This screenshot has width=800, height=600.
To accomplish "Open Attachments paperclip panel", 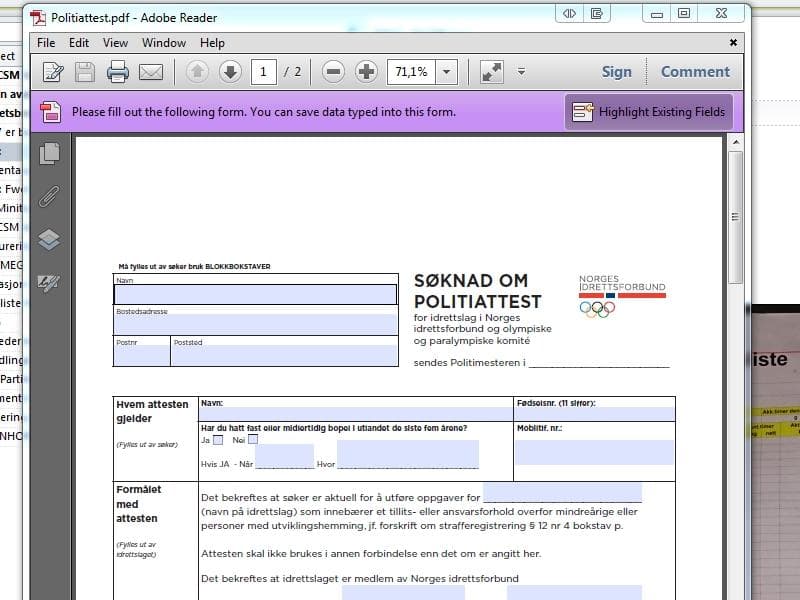I will [x=49, y=196].
